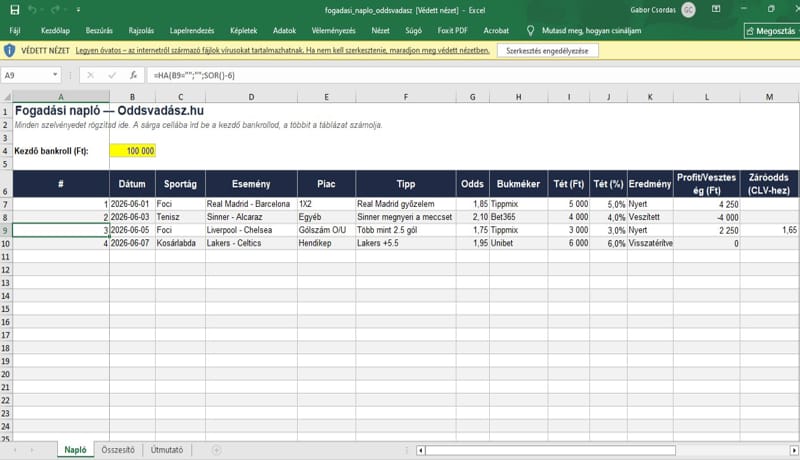Click the sheet tab scroll left arrow
Viewport: 800px width, 460px height.
click(x=15, y=450)
